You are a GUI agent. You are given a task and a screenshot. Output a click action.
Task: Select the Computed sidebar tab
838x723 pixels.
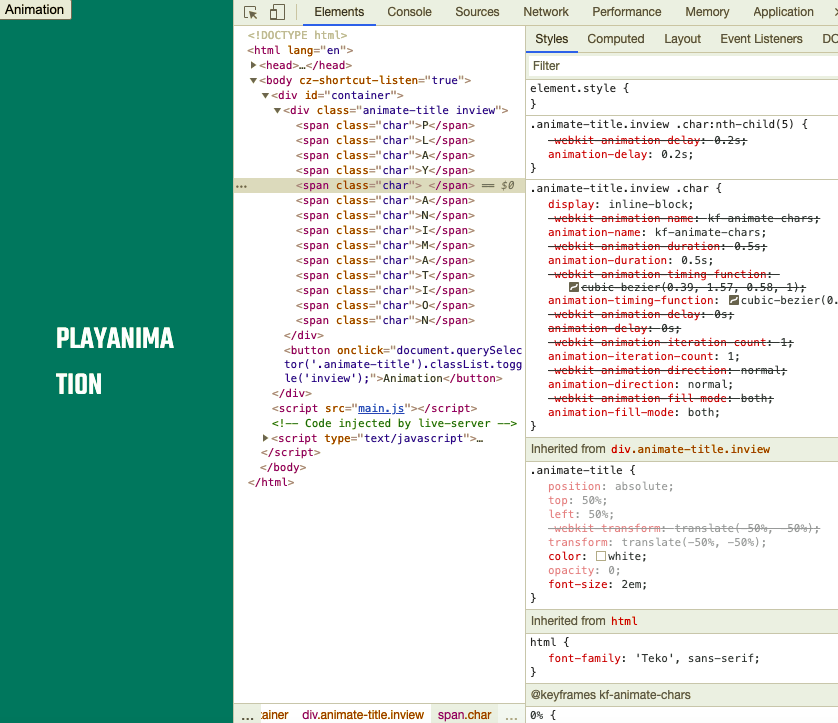pyautogui.click(x=616, y=39)
